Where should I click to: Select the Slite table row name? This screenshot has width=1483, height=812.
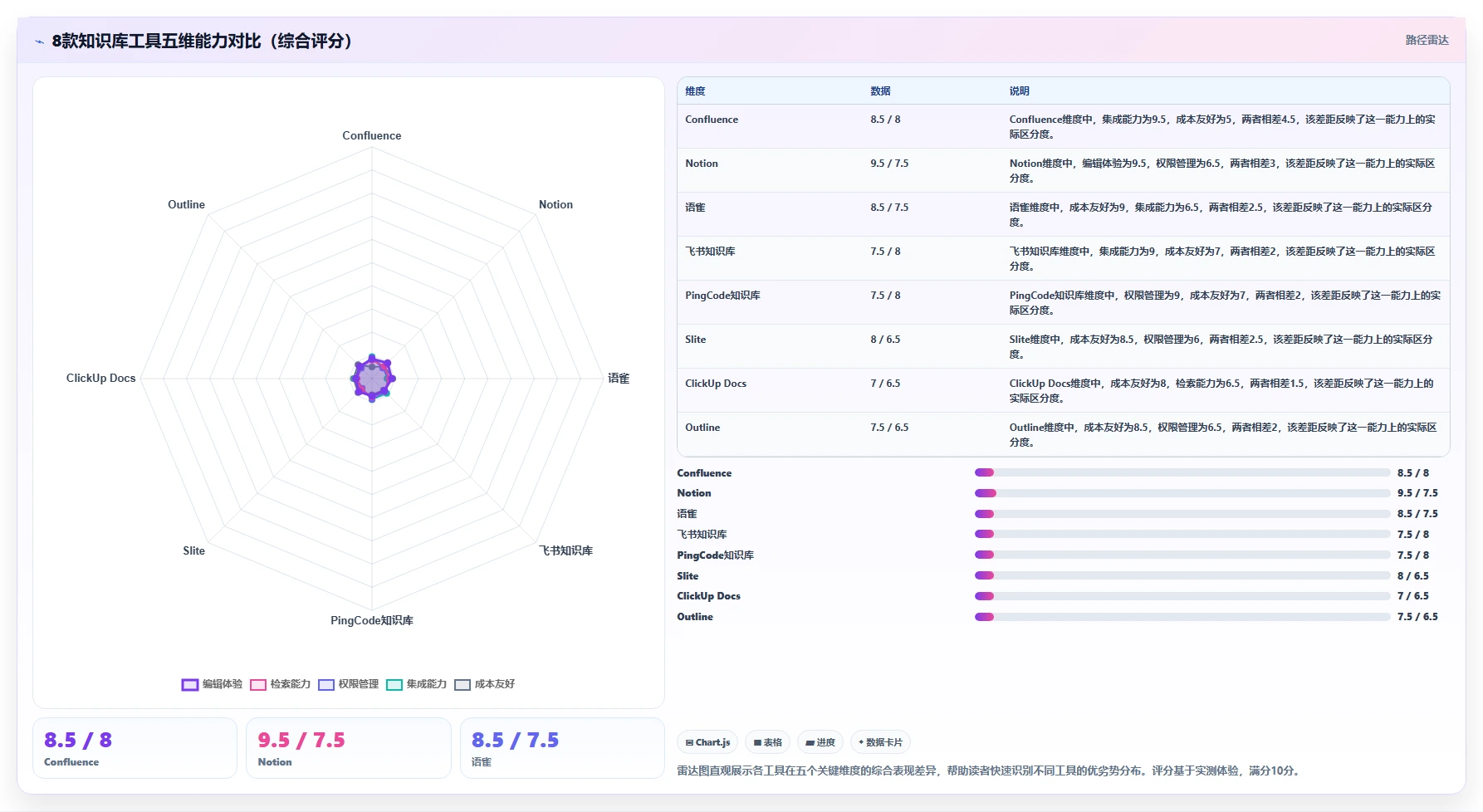click(696, 340)
